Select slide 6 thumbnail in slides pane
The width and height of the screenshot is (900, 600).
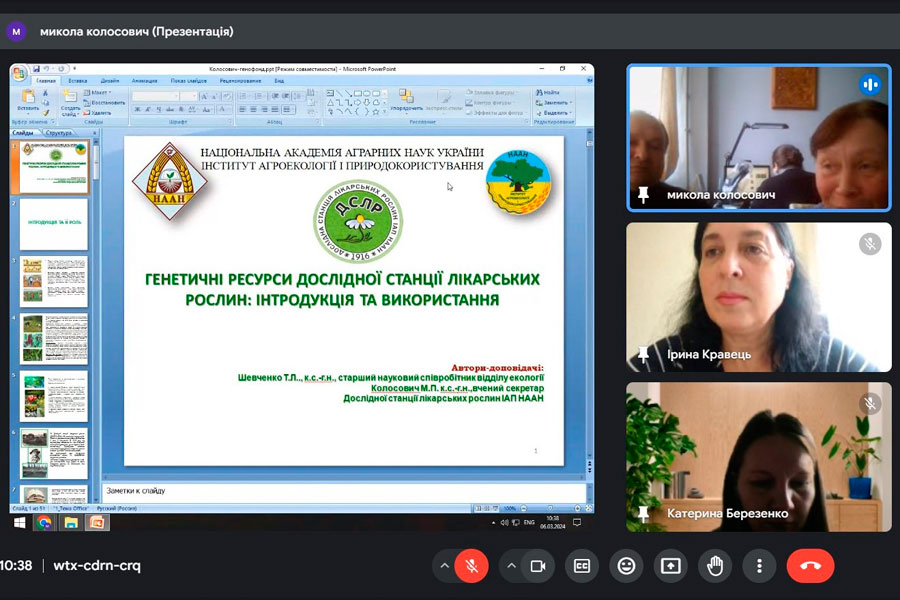(54, 454)
